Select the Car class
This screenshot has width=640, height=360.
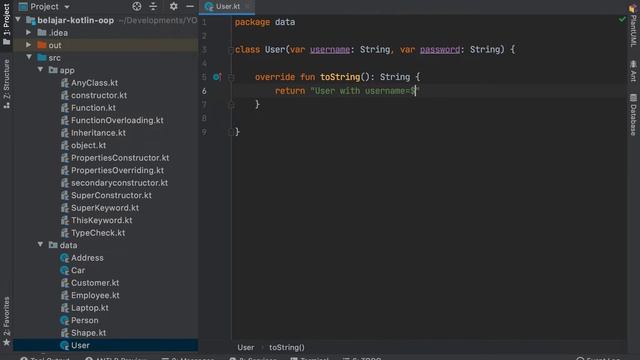(x=78, y=271)
